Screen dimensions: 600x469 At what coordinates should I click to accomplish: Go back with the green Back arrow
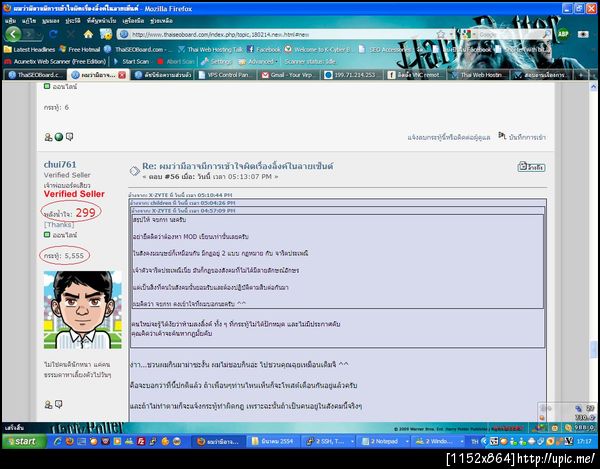13,34
